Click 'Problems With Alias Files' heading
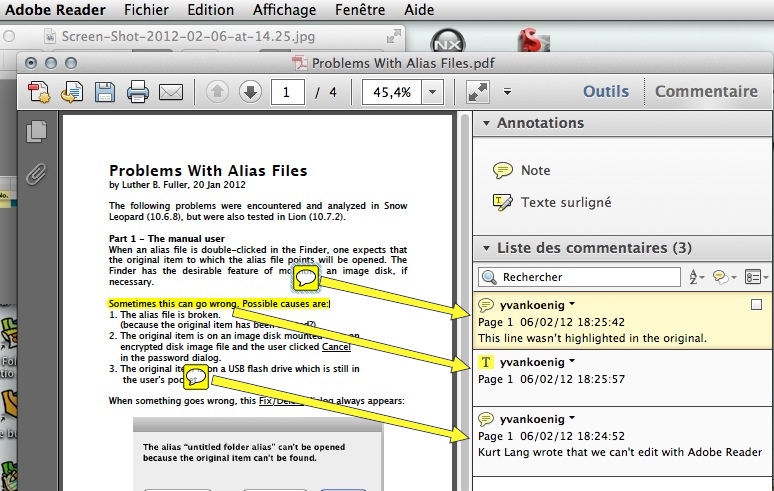 pyautogui.click(x=208, y=171)
